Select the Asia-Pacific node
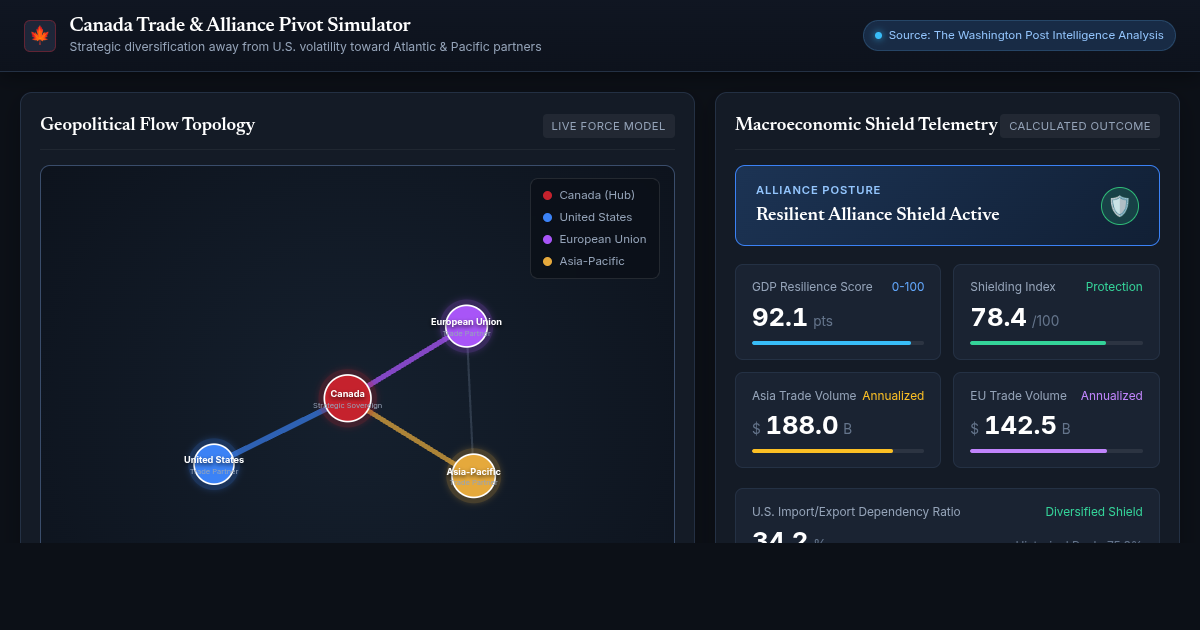 click(x=474, y=476)
